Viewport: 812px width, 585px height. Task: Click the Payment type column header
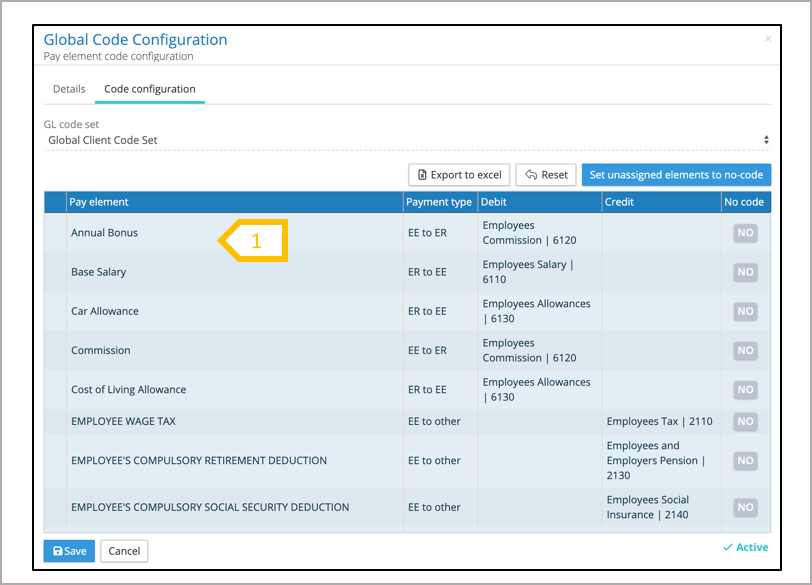click(439, 202)
